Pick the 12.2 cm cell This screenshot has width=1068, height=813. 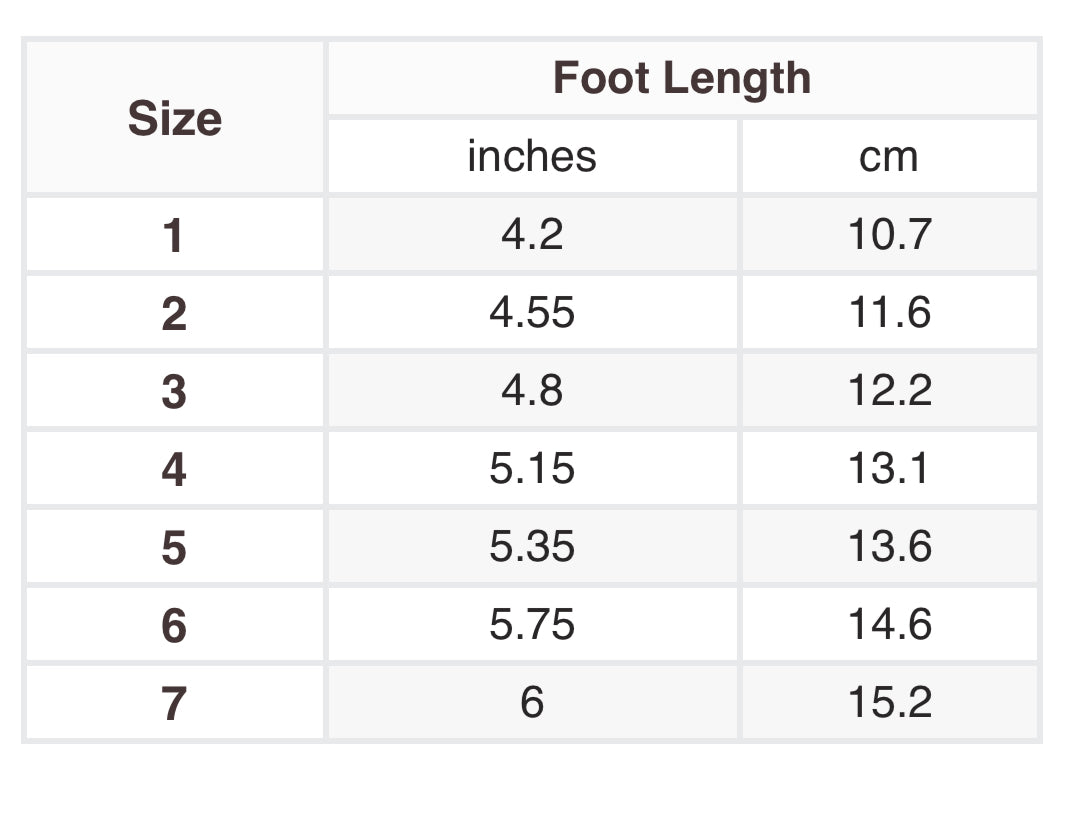point(889,391)
